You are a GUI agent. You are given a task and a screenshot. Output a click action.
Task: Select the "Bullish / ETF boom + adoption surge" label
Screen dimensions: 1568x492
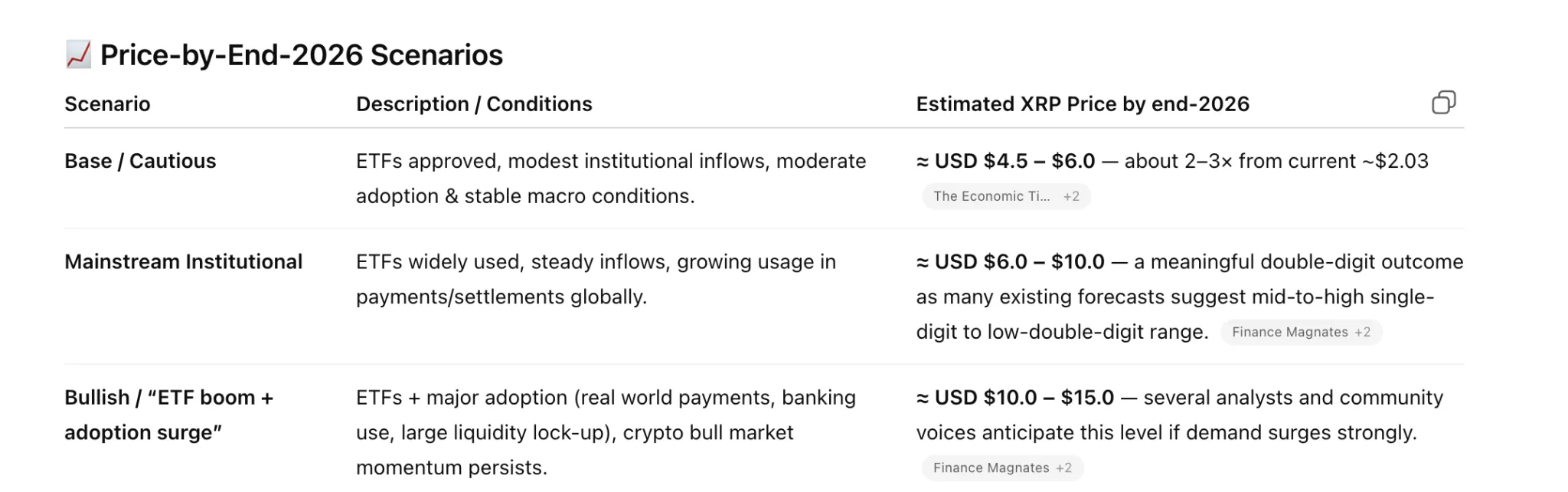coord(170,414)
